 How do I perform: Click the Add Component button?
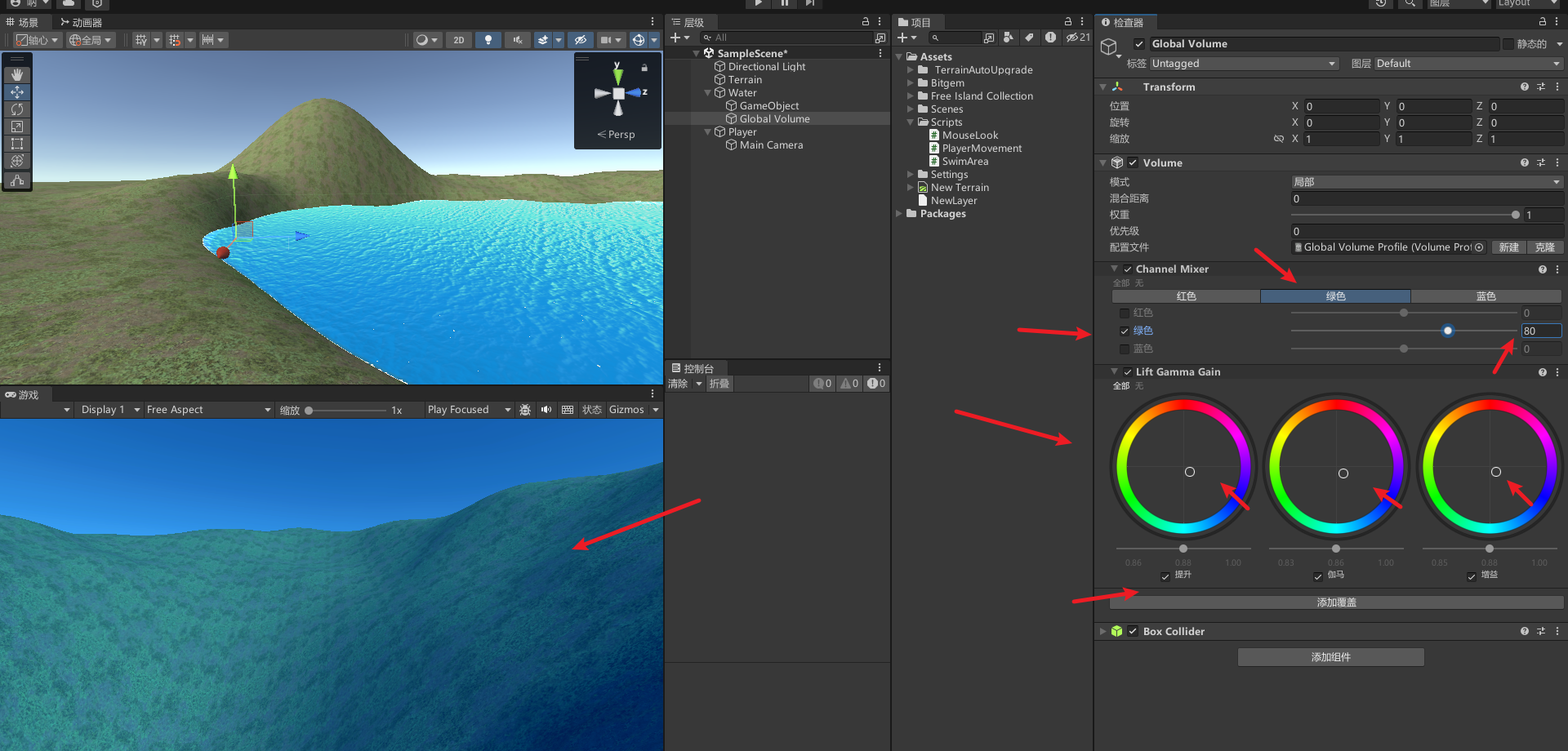pos(1330,657)
